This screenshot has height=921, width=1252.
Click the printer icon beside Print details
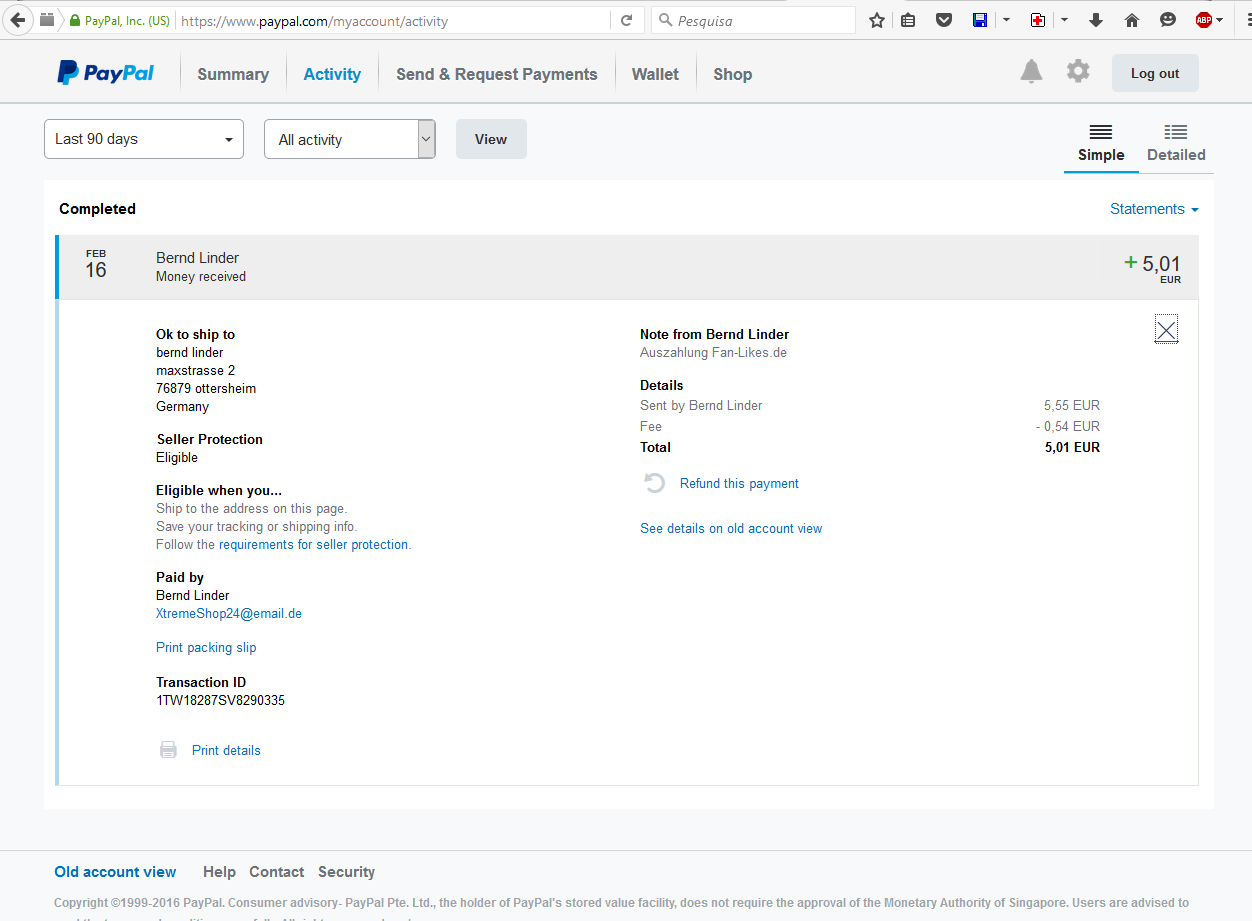[x=169, y=750]
